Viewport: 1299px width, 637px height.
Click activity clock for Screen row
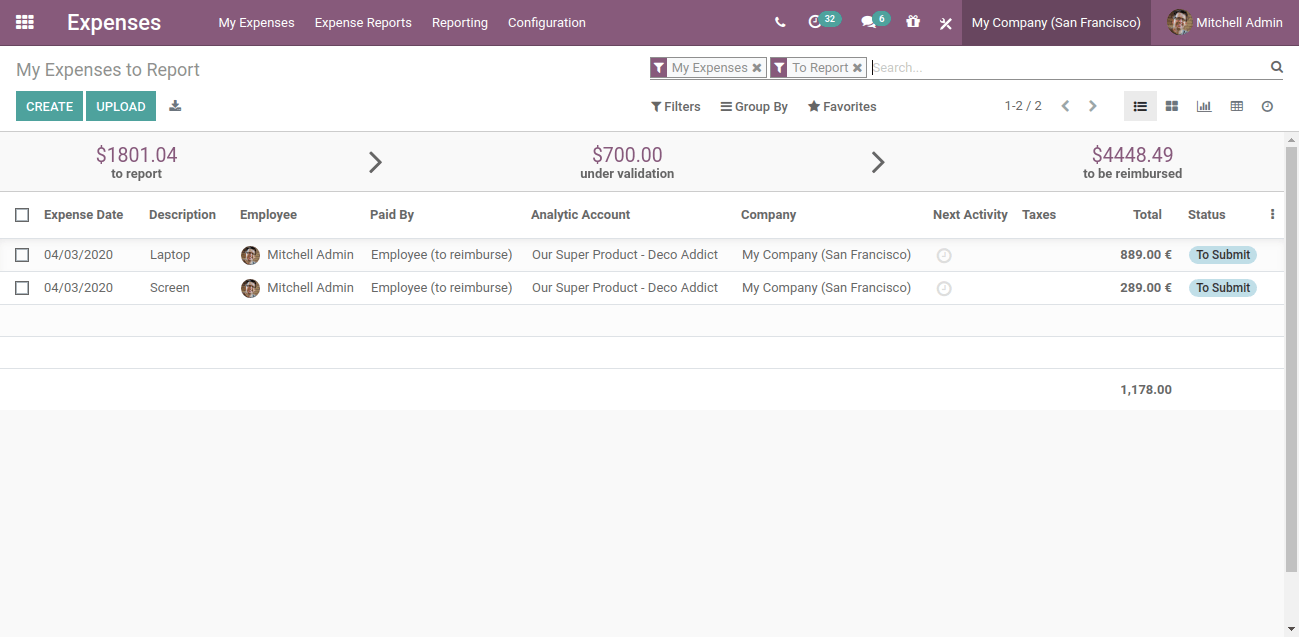(944, 288)
